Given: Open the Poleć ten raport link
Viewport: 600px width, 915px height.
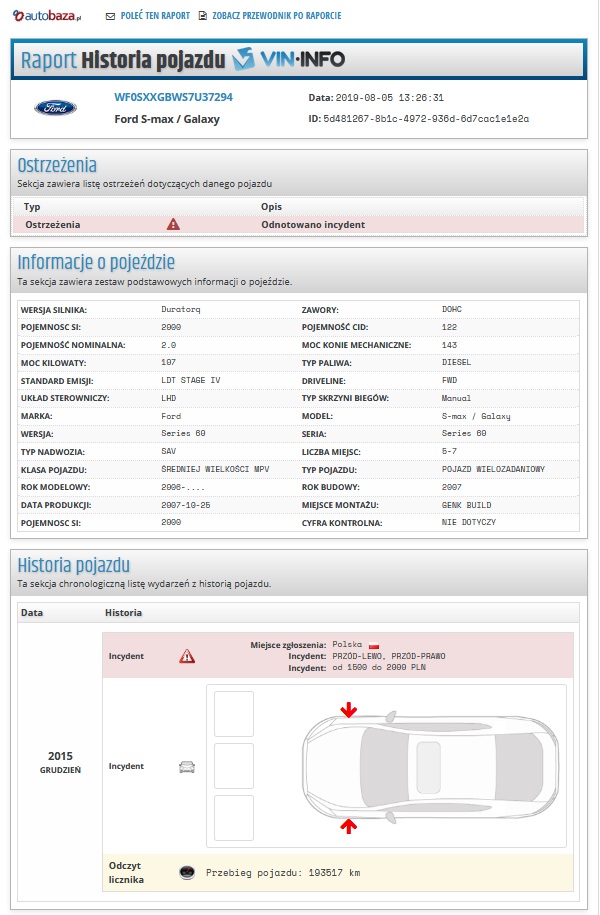Looking at the screenshot, I should [x=155, y=16].
